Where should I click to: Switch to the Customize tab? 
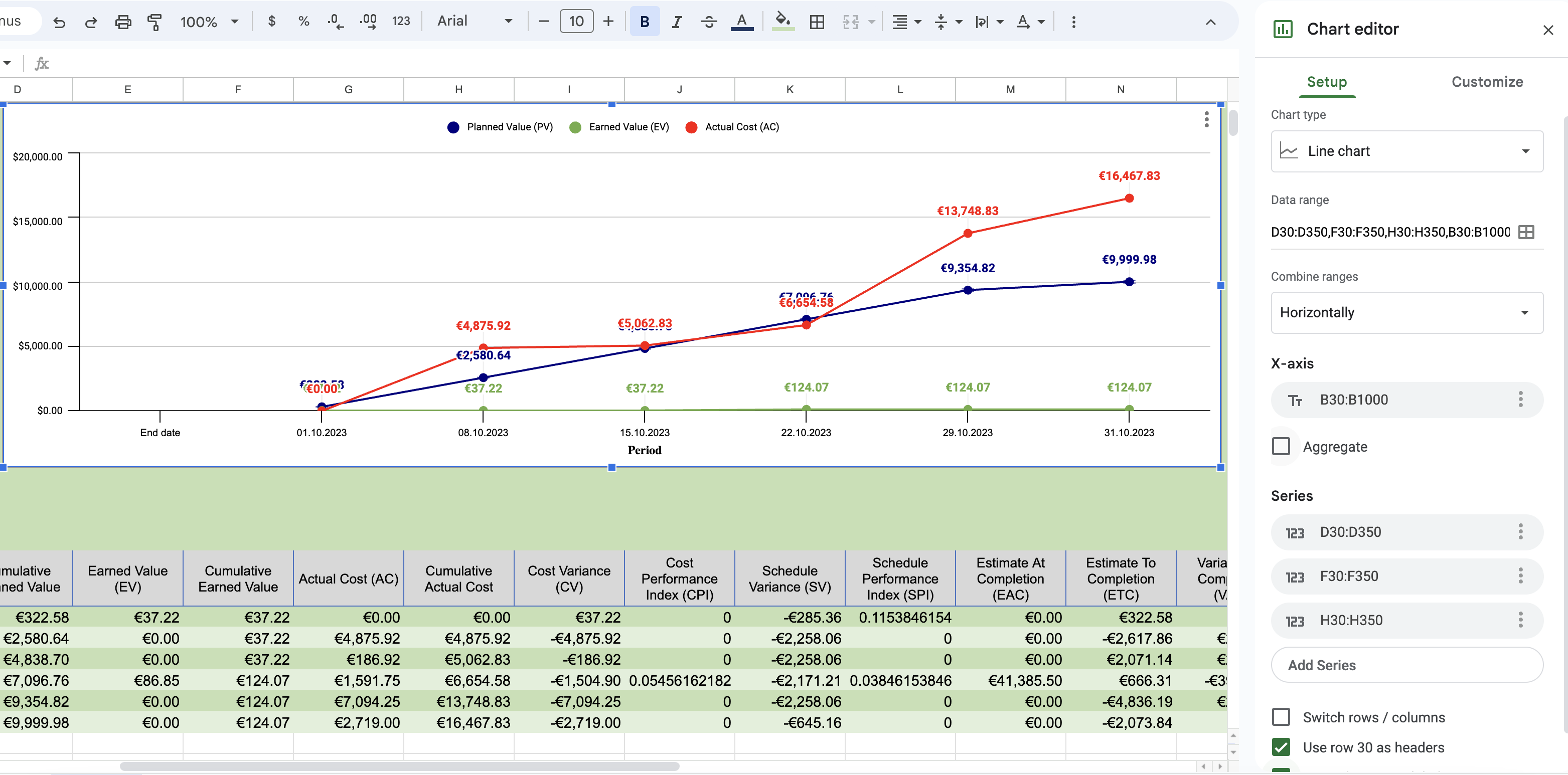(x=1486, y=82)
